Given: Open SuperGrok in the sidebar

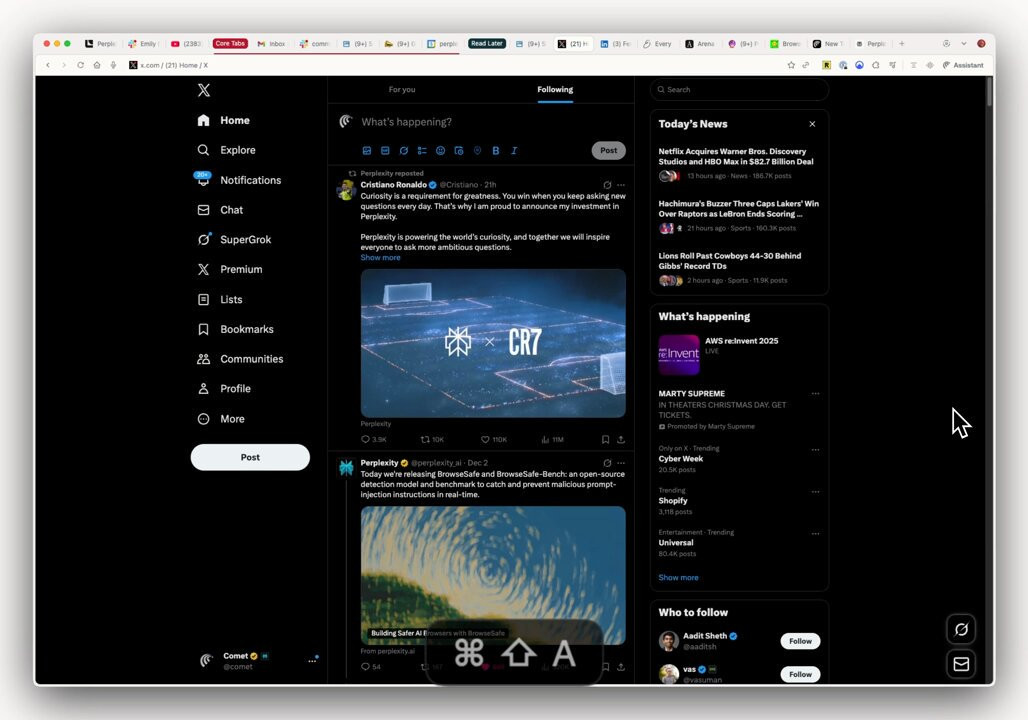Looking at the screenshot, I should click(x=234, y=239).
